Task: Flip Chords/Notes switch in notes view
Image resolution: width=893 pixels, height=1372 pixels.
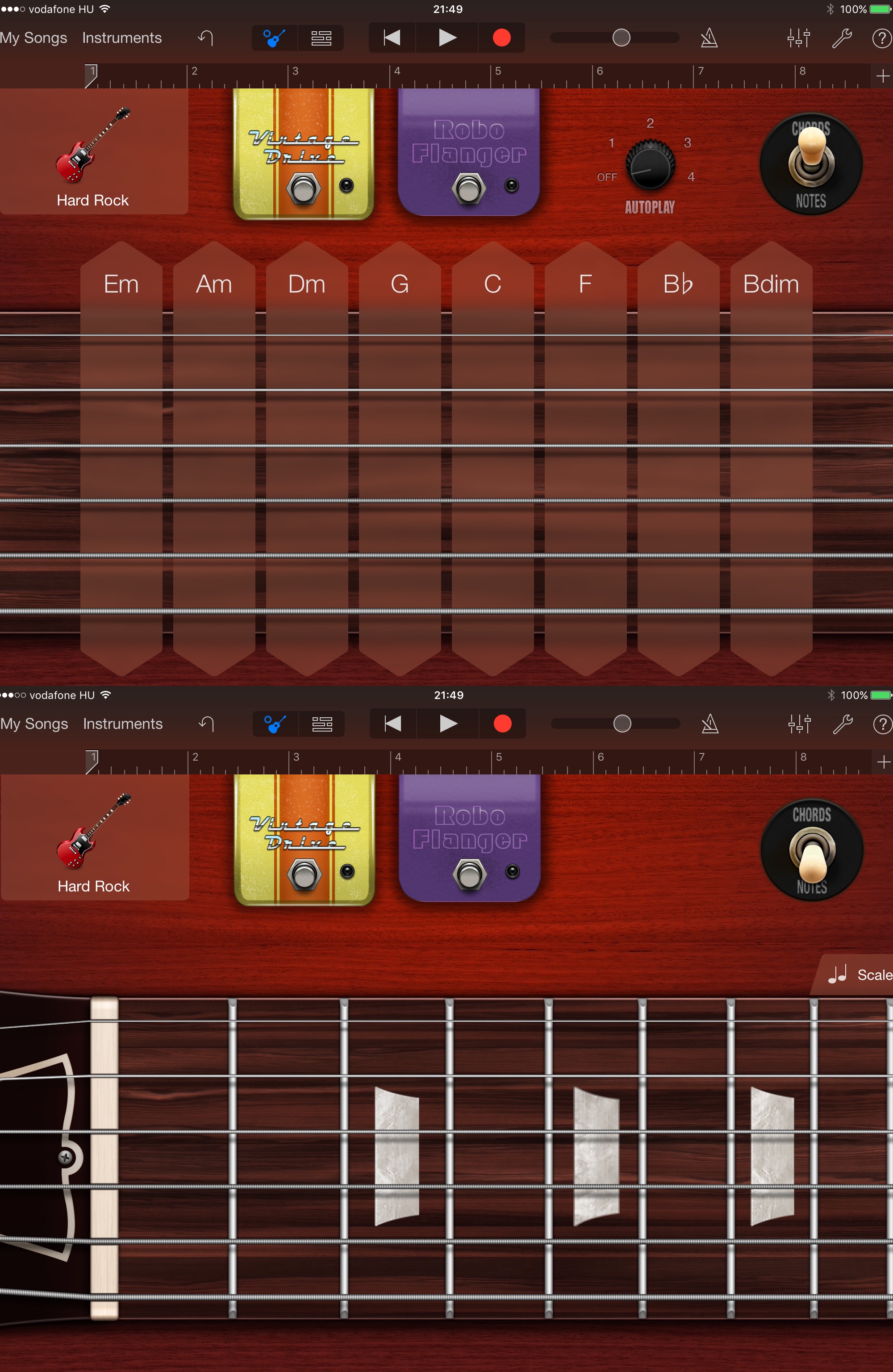Action: click(812, 850)
